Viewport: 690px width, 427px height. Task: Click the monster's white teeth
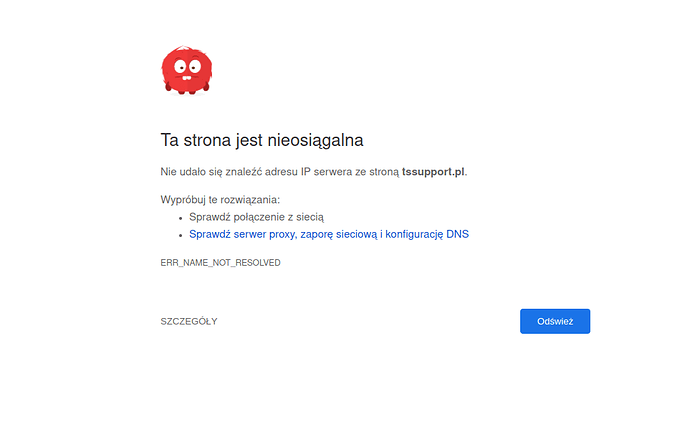pyautogui.click(x=186, y=76)
